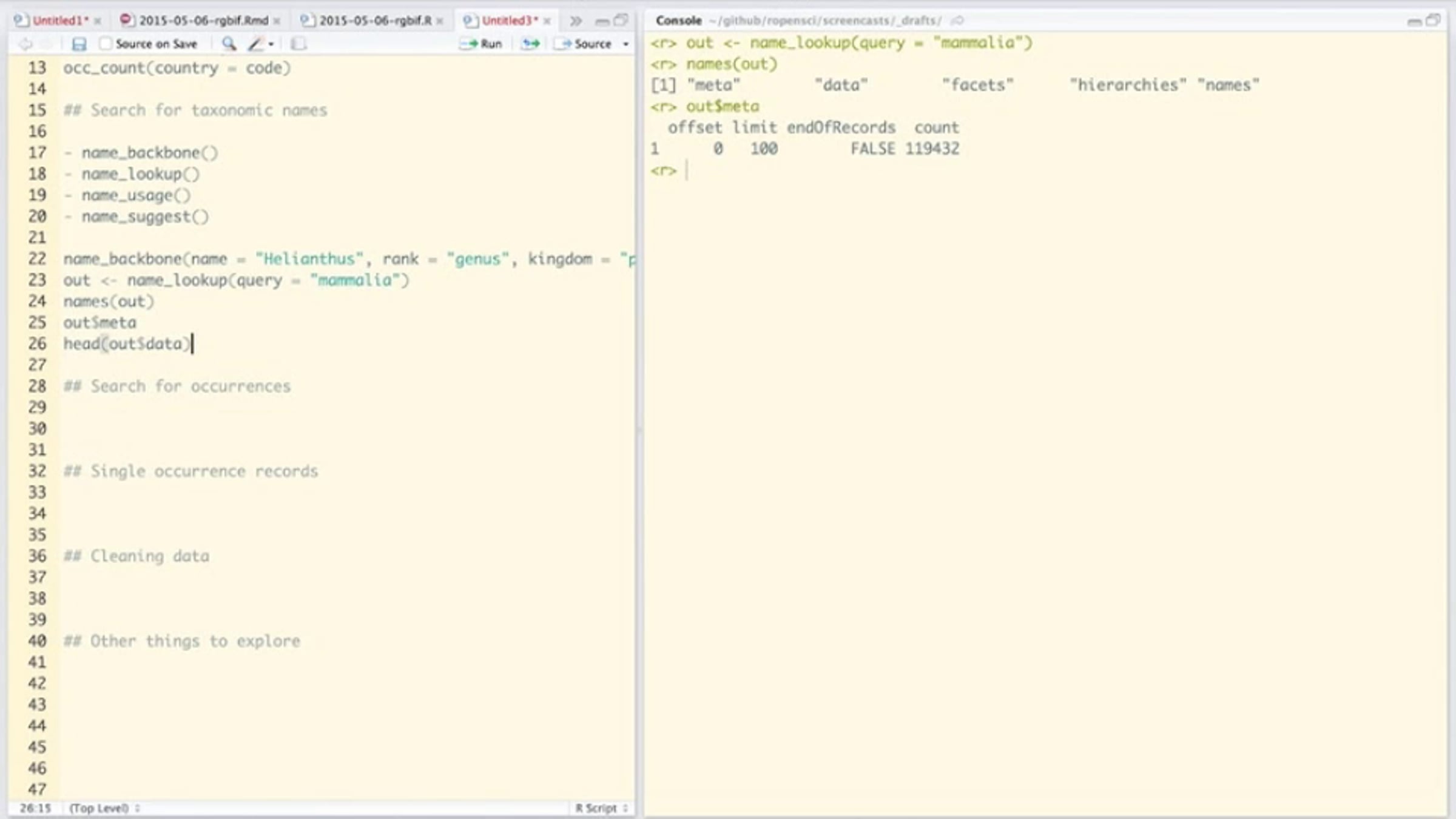Click the compile notebook icon
1456x819 pixels.
tap(298, 44)
